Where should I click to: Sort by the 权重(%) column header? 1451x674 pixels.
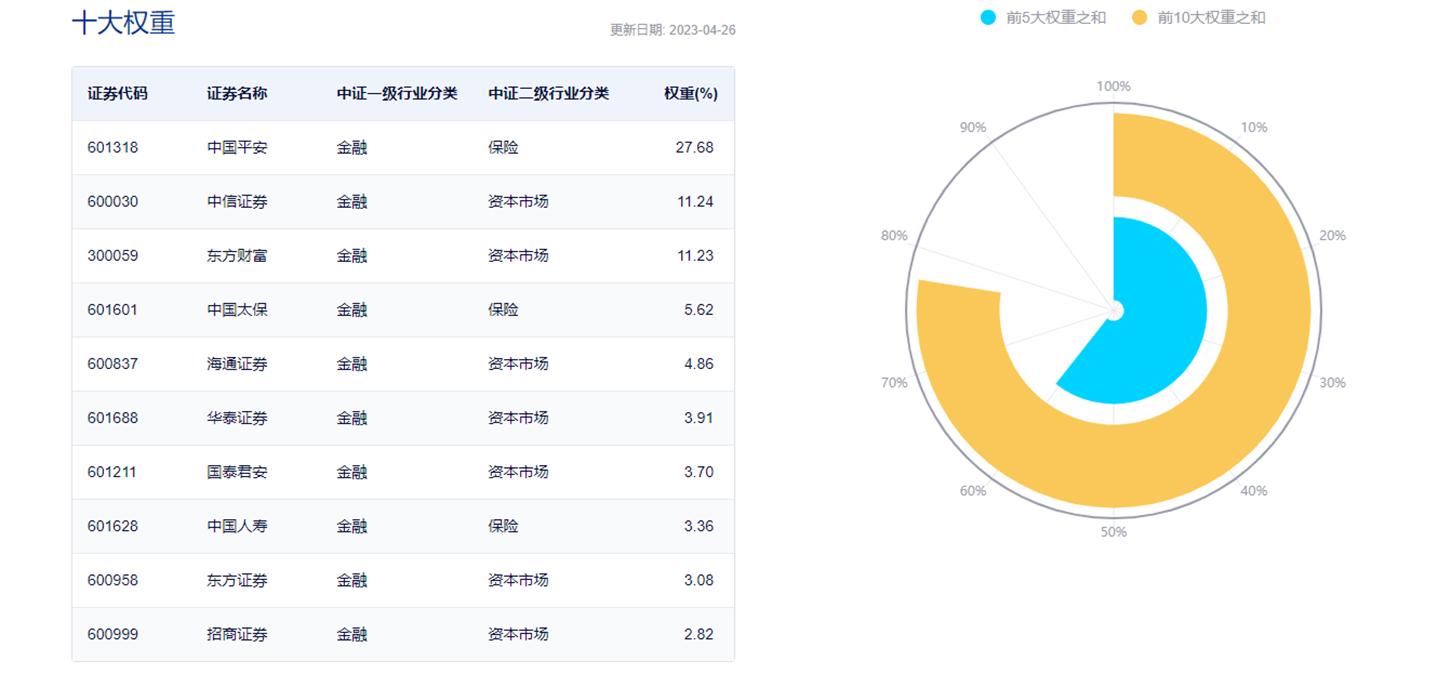click(x=688, y=93)
